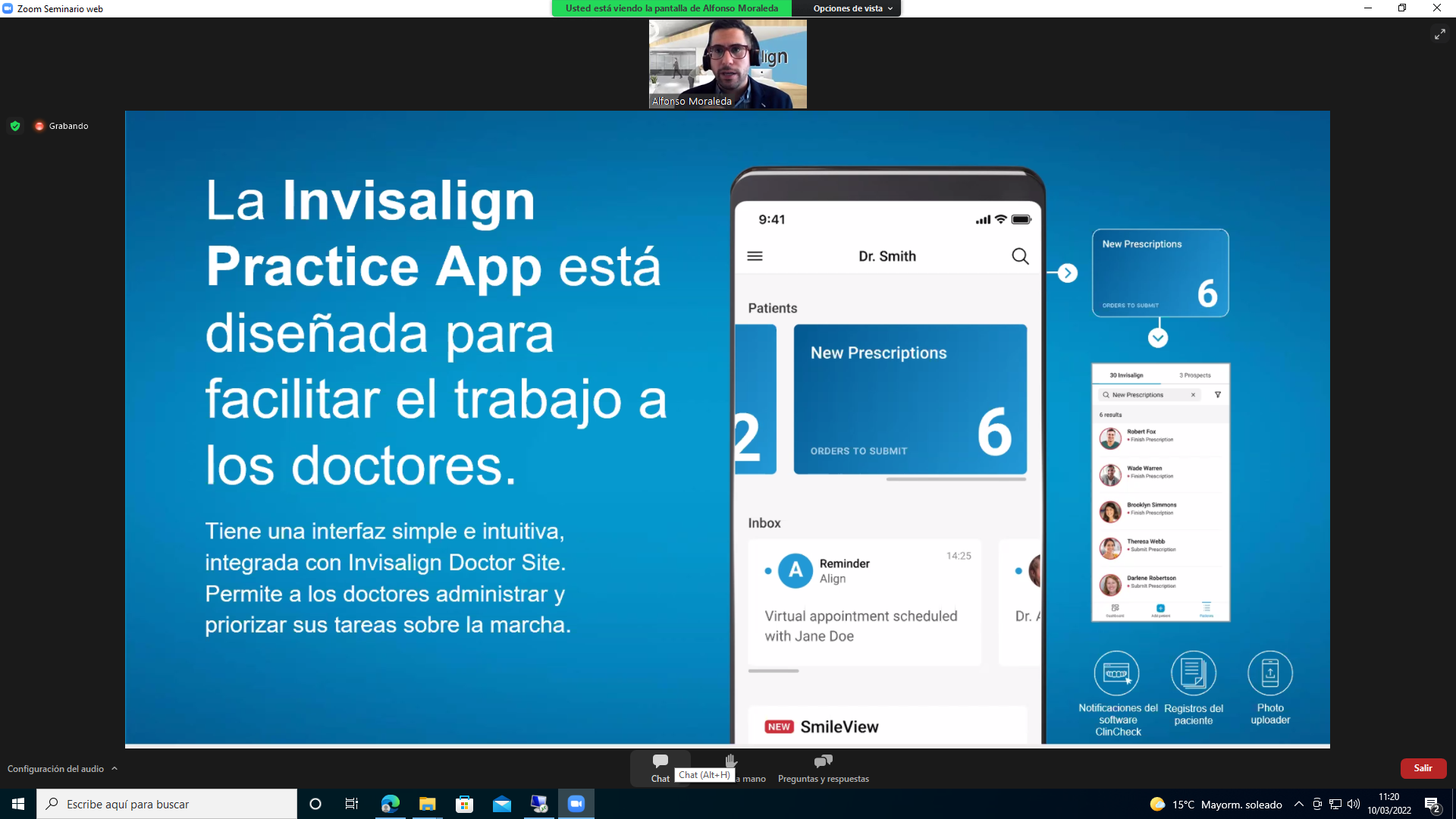
Task: Open Configuración del audio
Action: (56, 768)
